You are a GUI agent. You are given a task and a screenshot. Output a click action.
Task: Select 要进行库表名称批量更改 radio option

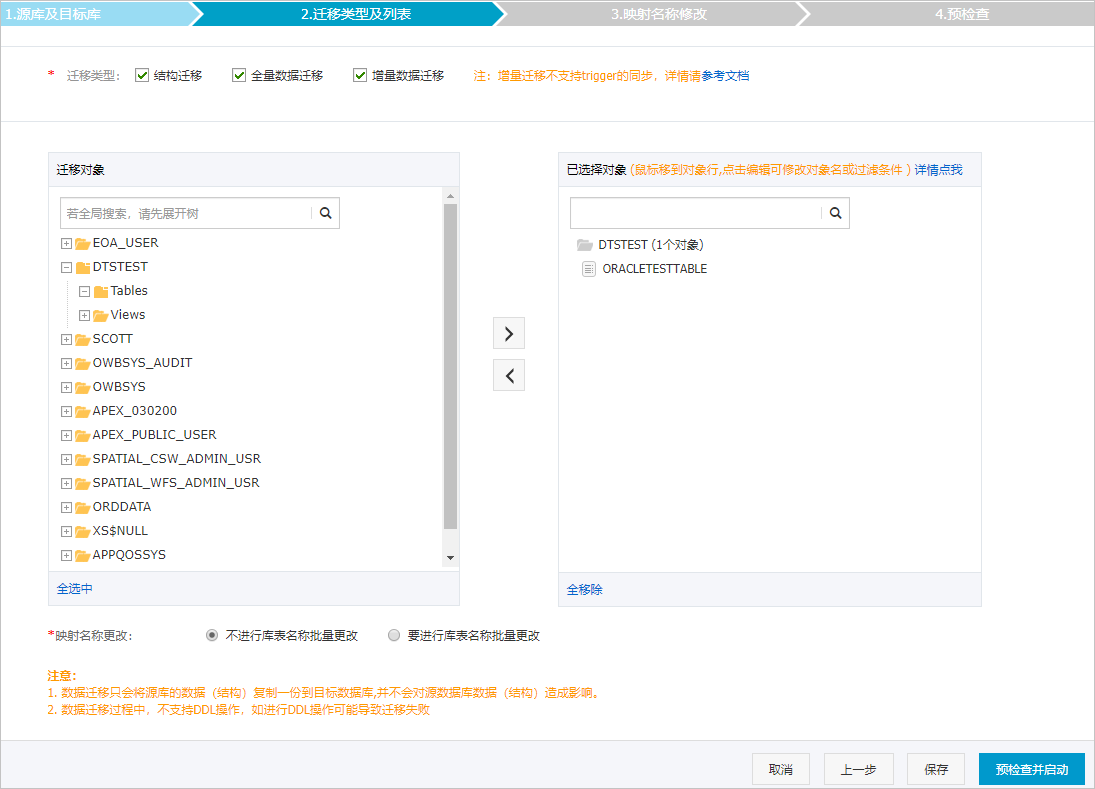[394, 635]
